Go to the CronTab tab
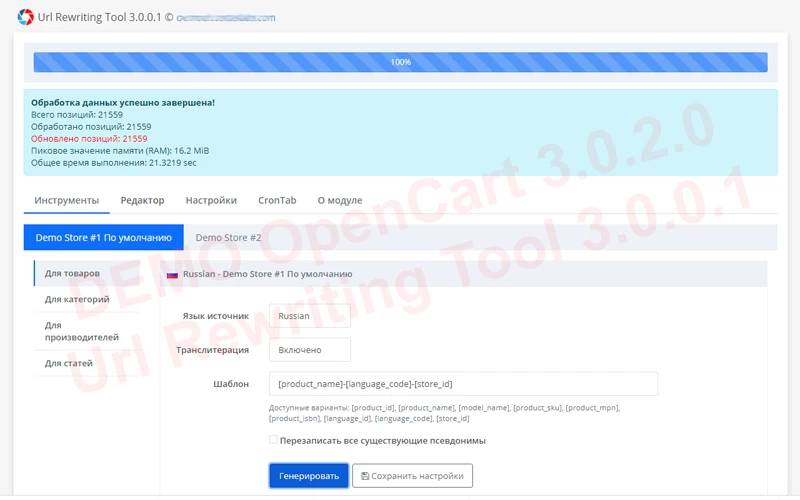This screenshot has width=800, height=500. (x=277, y=201)
